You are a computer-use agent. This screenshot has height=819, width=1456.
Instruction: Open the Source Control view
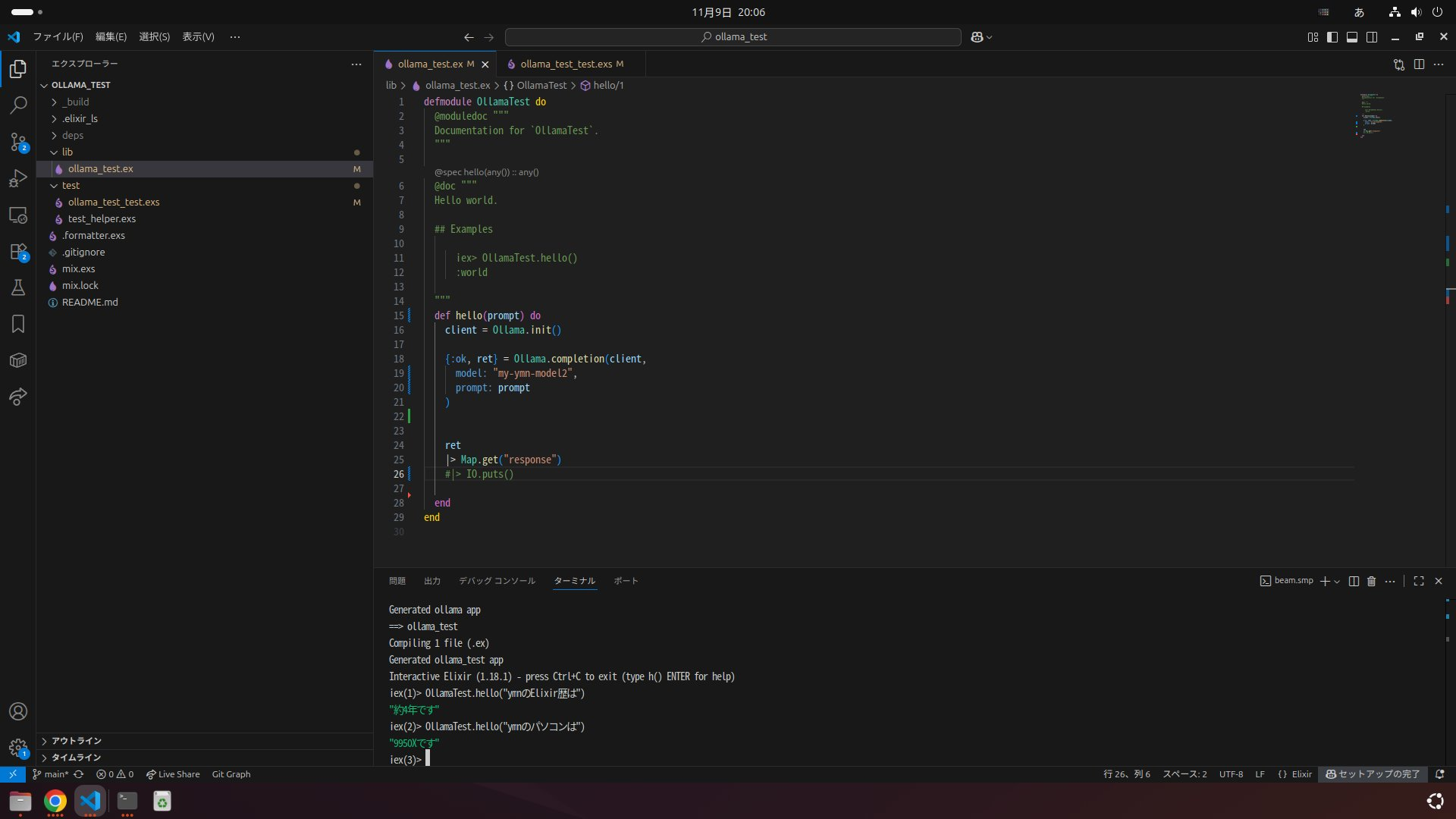[18, 142]
